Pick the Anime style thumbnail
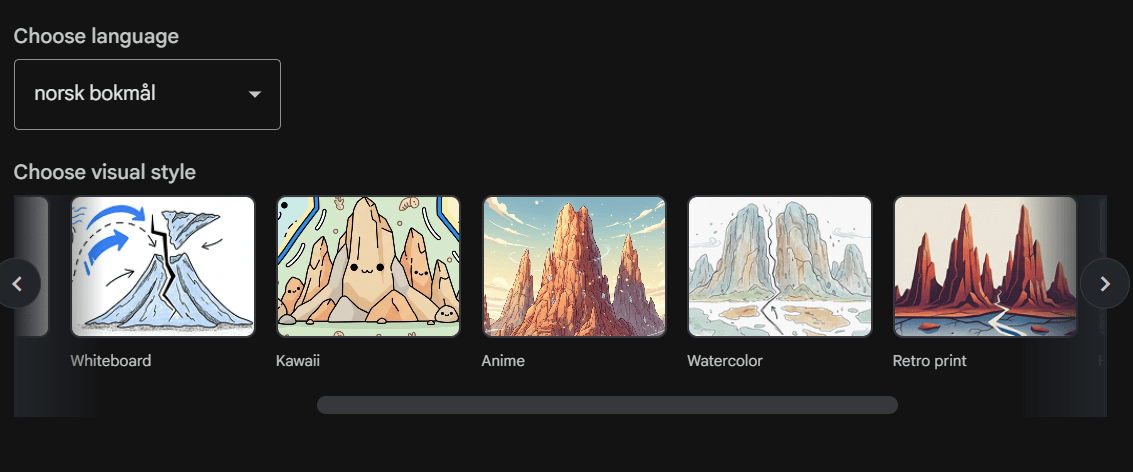The width and height of the screenshot is (1133, 472). pos(574,267)
